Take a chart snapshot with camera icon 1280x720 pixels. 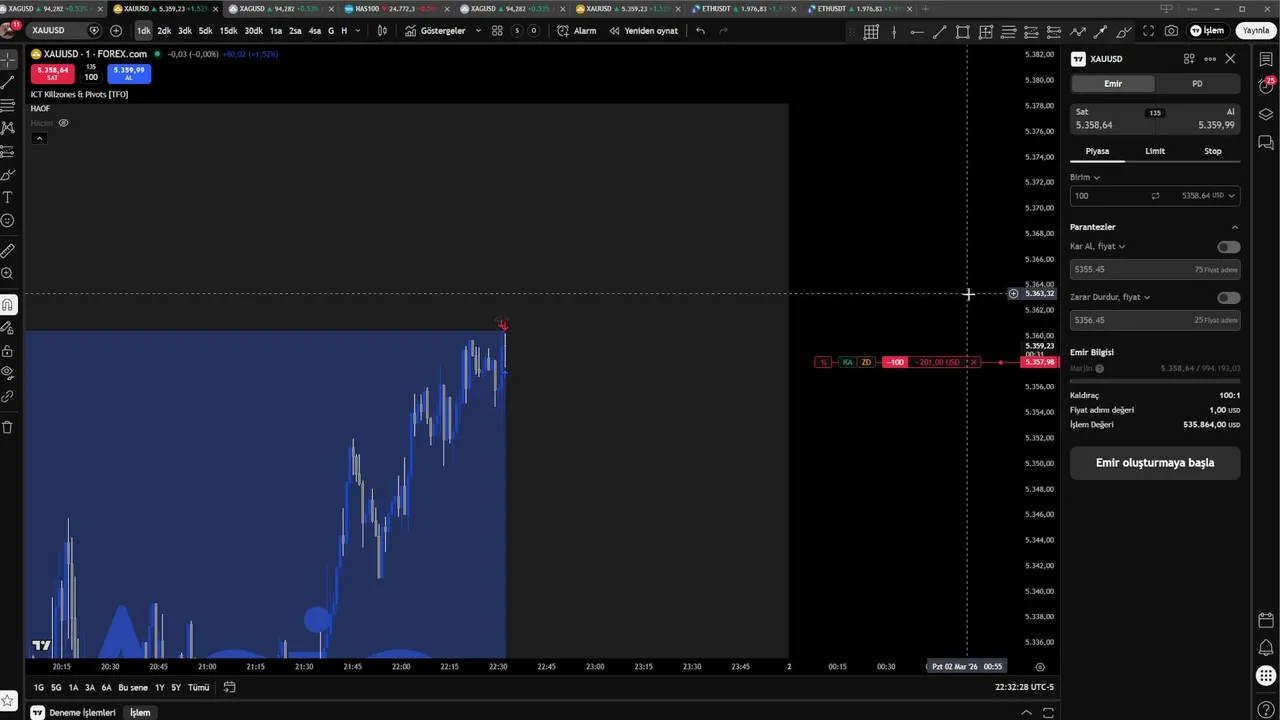click(x=1171, y=31)
